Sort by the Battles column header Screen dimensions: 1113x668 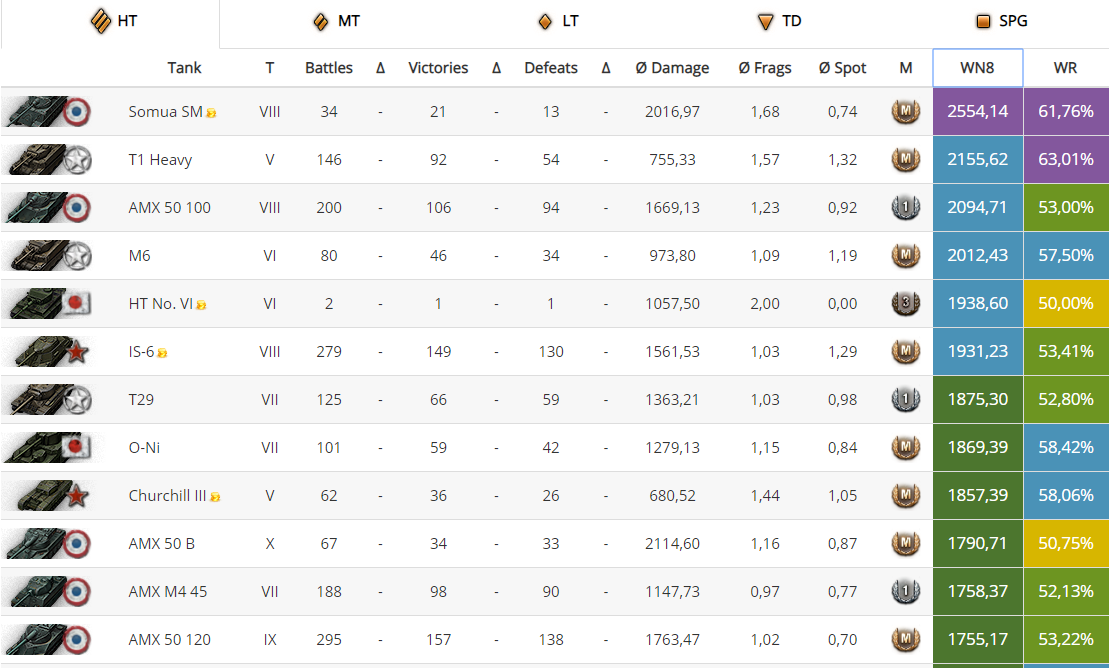click(329, 67)
